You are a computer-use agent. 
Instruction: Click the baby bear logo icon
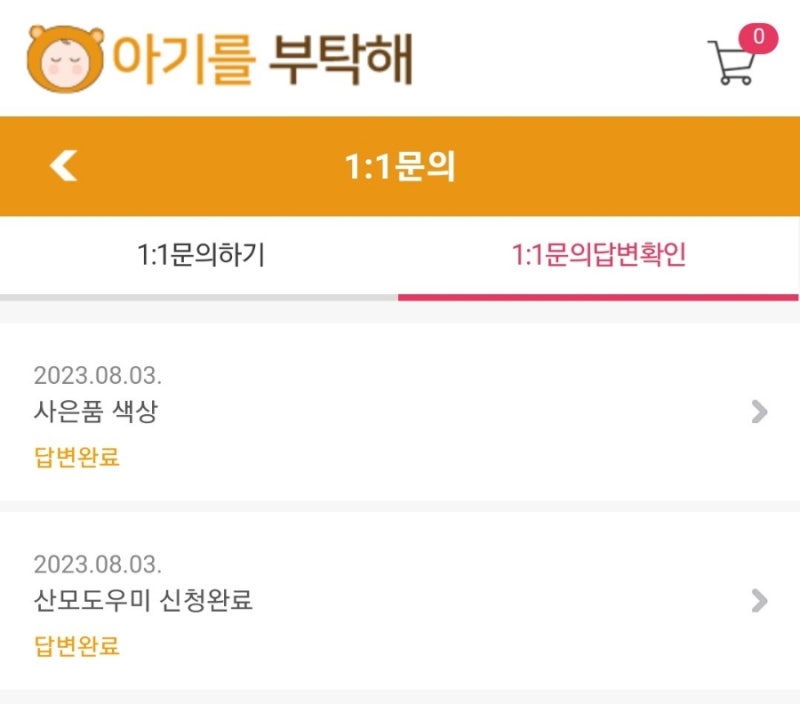pos(65,59)
